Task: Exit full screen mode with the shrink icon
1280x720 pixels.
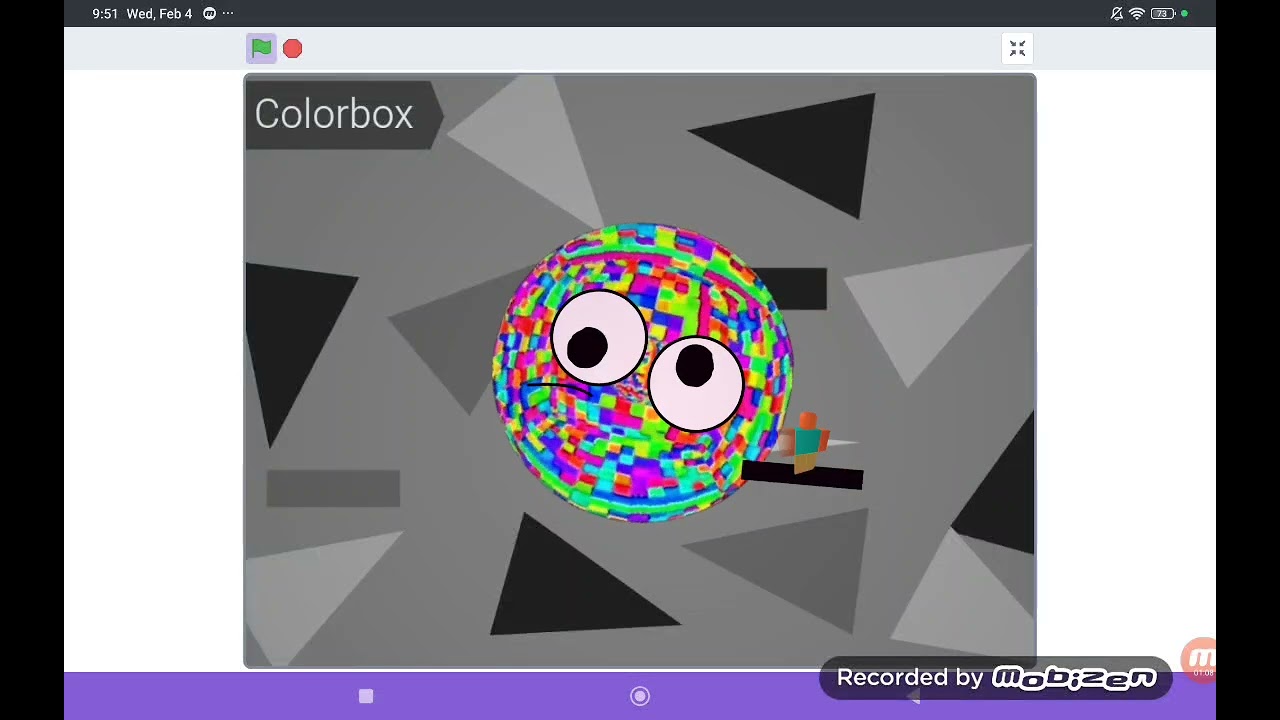Action: (x=1017, y=48)
